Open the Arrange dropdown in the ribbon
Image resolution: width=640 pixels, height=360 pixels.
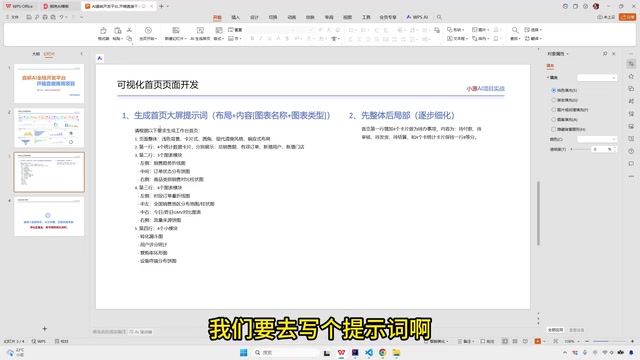point(481,38)
